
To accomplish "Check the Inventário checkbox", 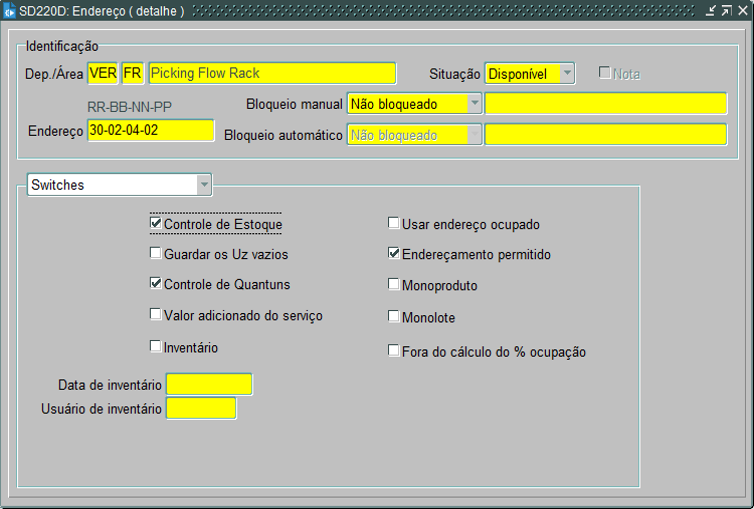I will (155, 346).
